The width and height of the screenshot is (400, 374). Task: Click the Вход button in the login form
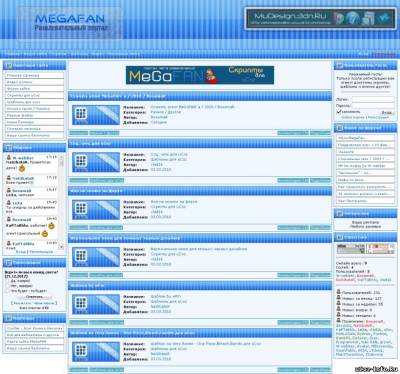[387, 113]
